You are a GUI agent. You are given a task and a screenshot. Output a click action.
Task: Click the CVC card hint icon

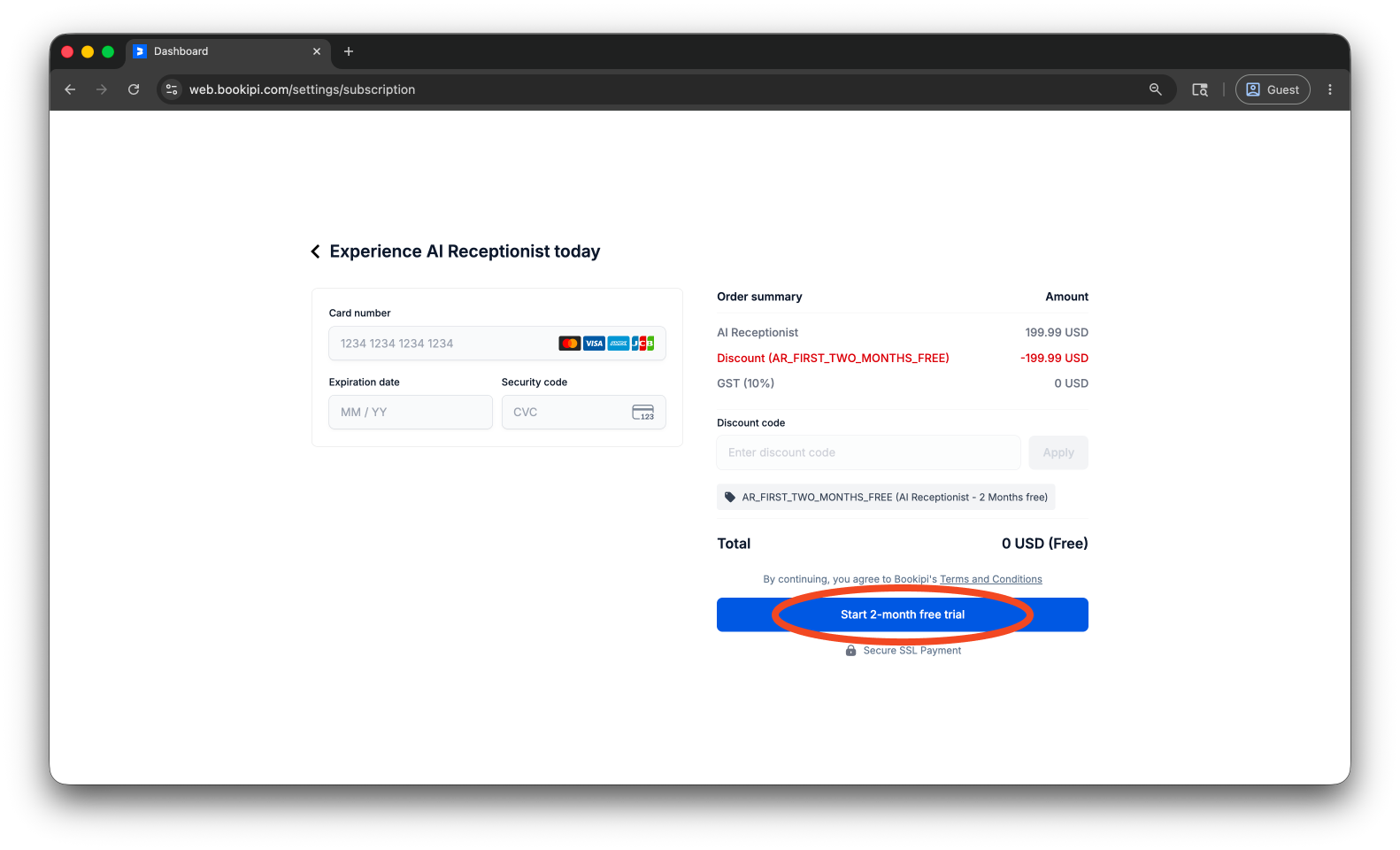click(642, 413)
